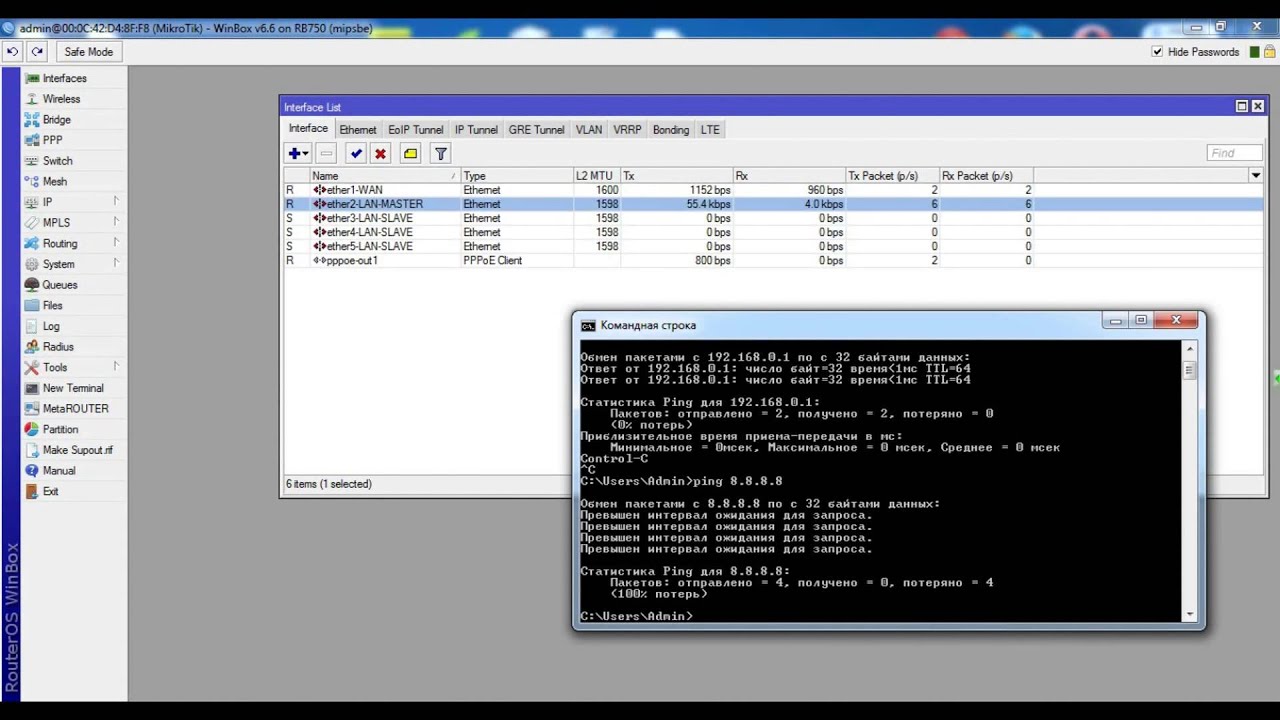Click the yellow Comment button
Viewport: 1280px width, 720px height.
point(410,153)
